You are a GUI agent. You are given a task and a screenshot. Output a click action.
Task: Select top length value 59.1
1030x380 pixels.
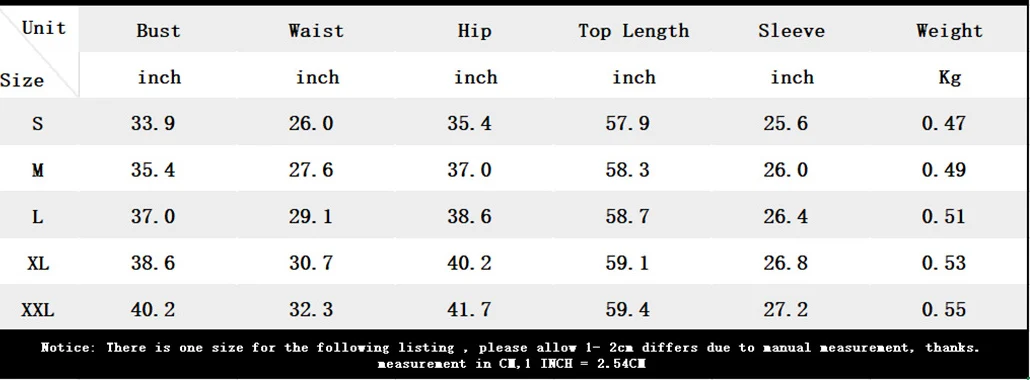click(627, 264)
